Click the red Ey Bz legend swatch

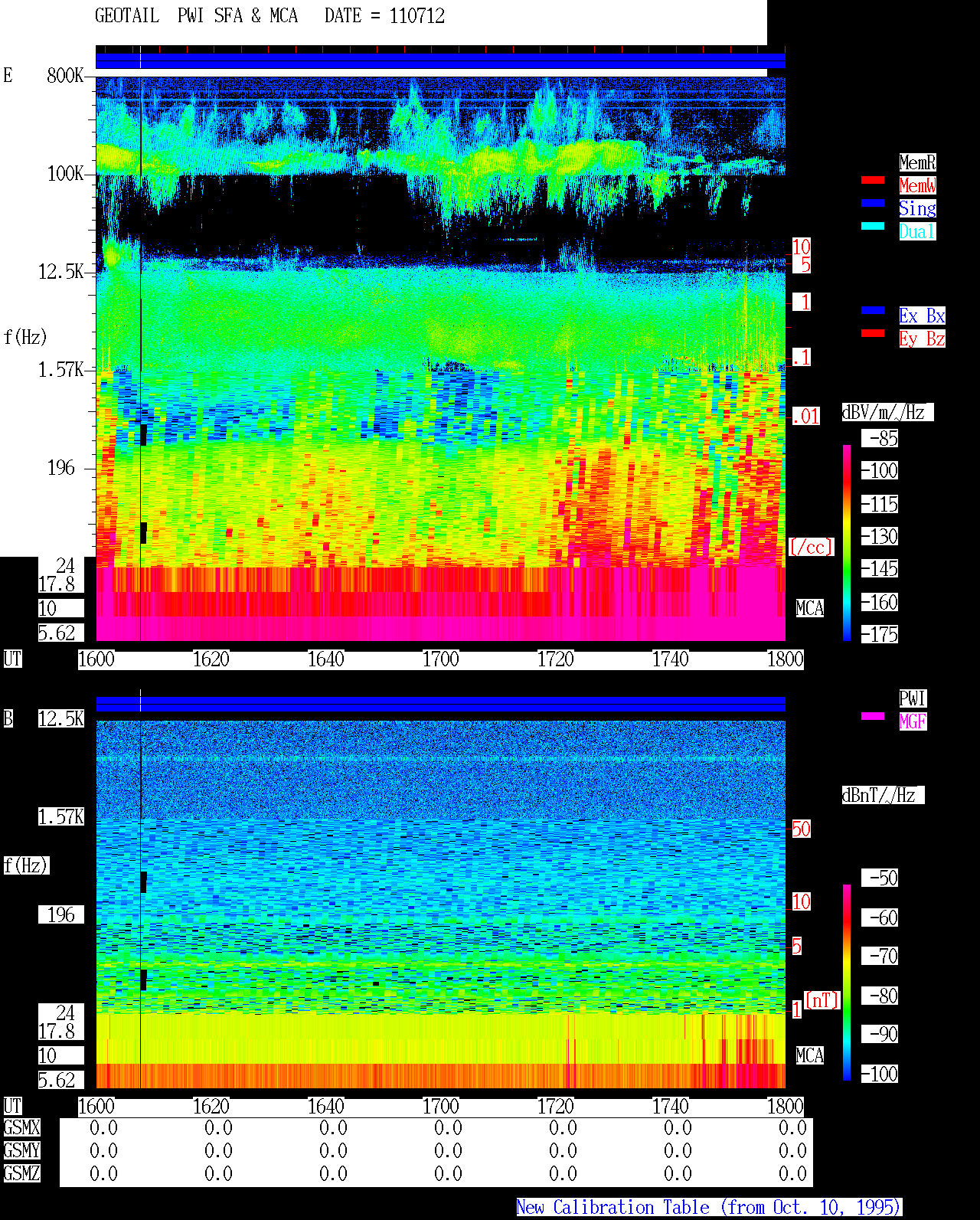(x=873, y=333)
